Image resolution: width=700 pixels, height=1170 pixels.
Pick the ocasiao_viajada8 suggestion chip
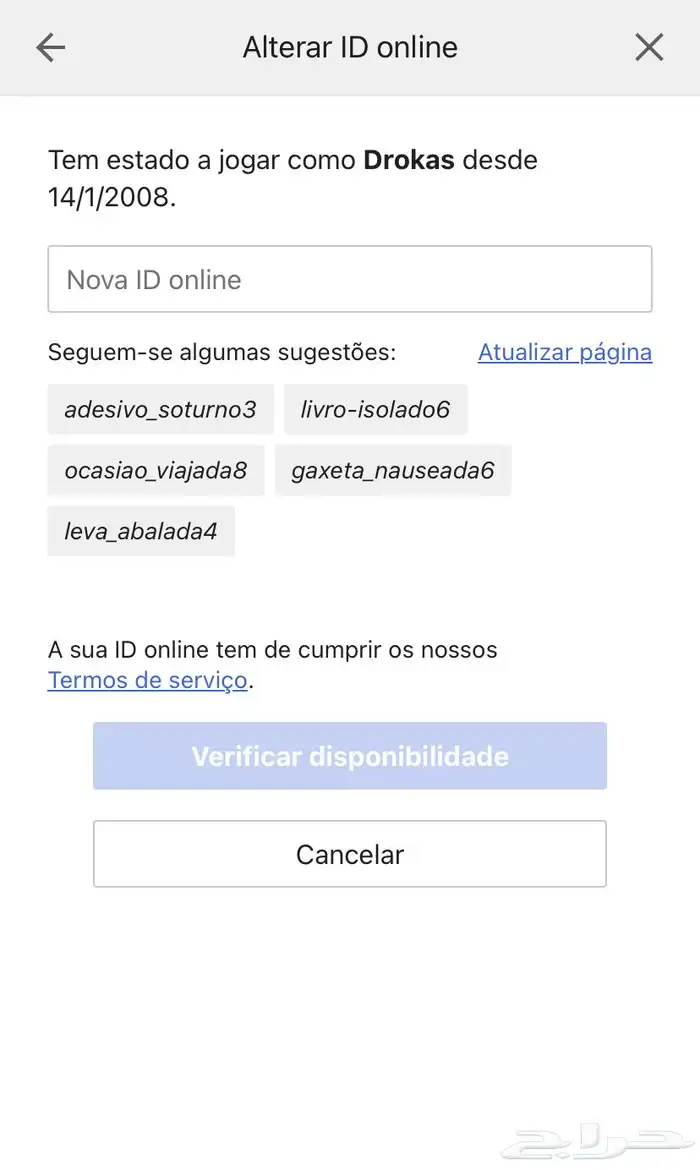[x=155, y=470]
